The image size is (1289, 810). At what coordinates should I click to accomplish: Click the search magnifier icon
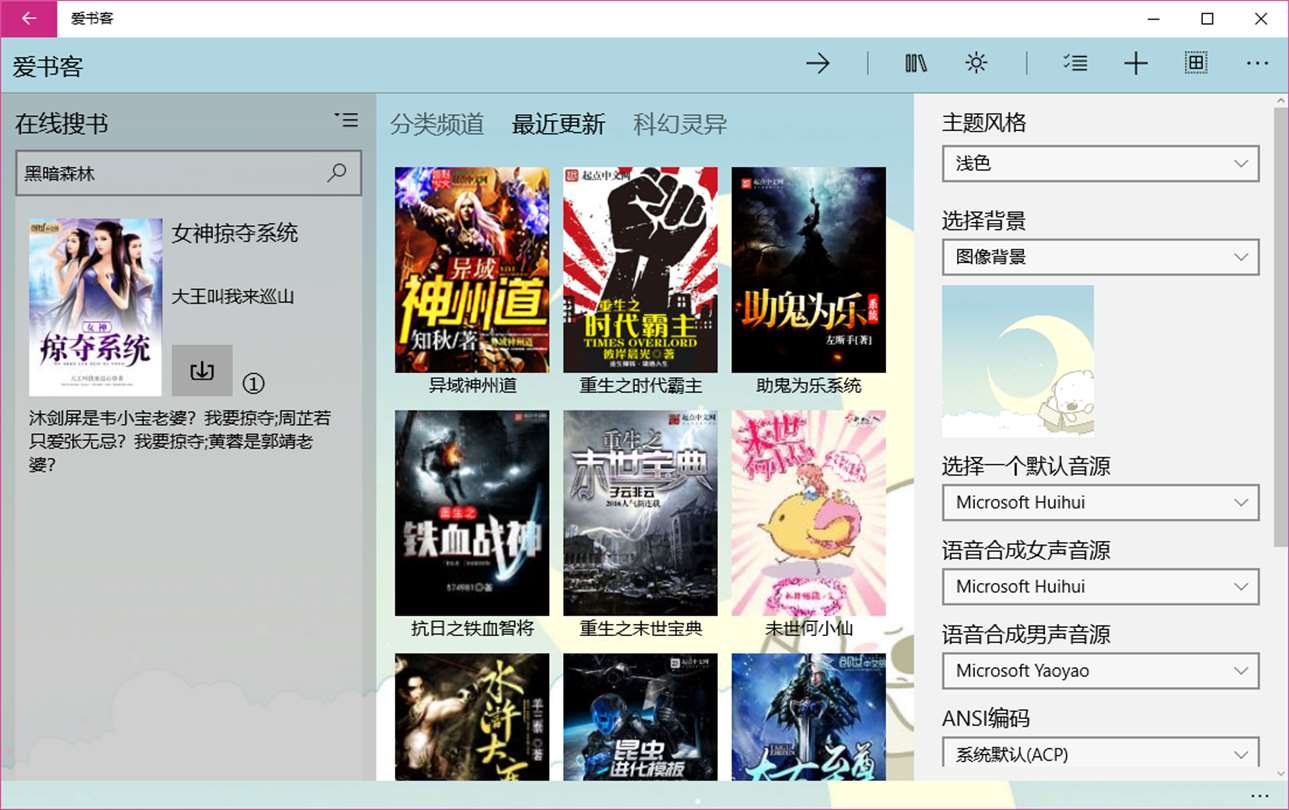point(337,173)
